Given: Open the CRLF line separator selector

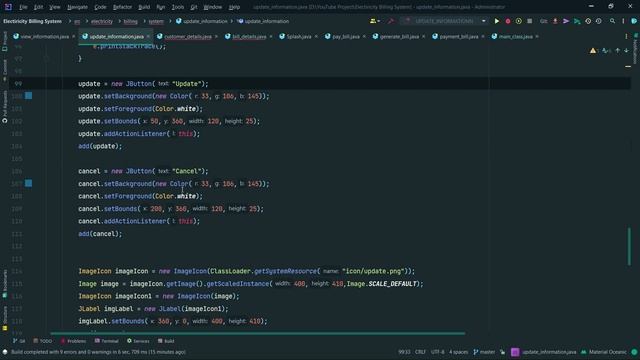Looking at the screenshot, I should click(420, 352).
